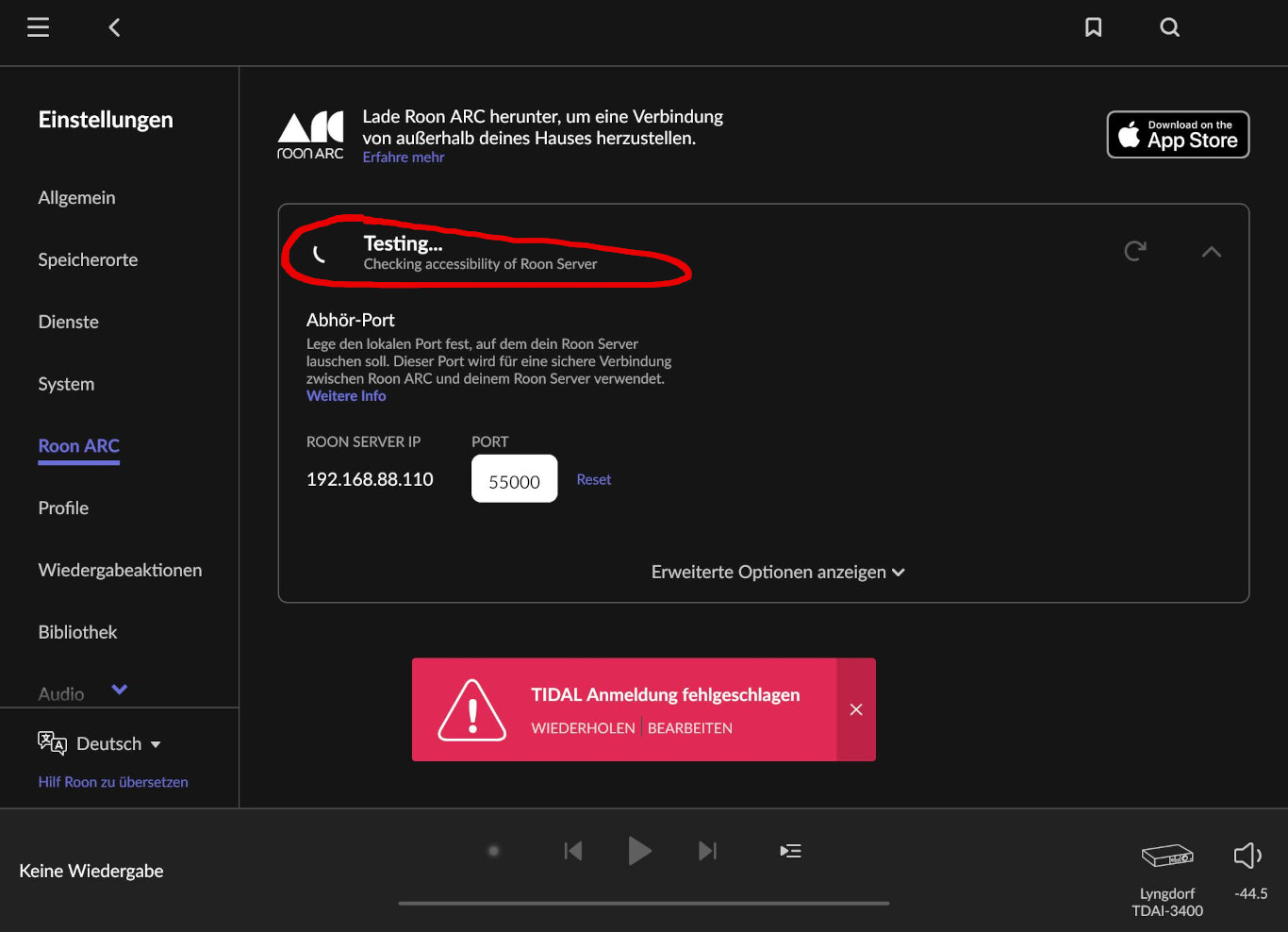The width and height of the screenshot is (1288, 932).
Task: Click the Download on App Store button
Action: coord(1178,135)
